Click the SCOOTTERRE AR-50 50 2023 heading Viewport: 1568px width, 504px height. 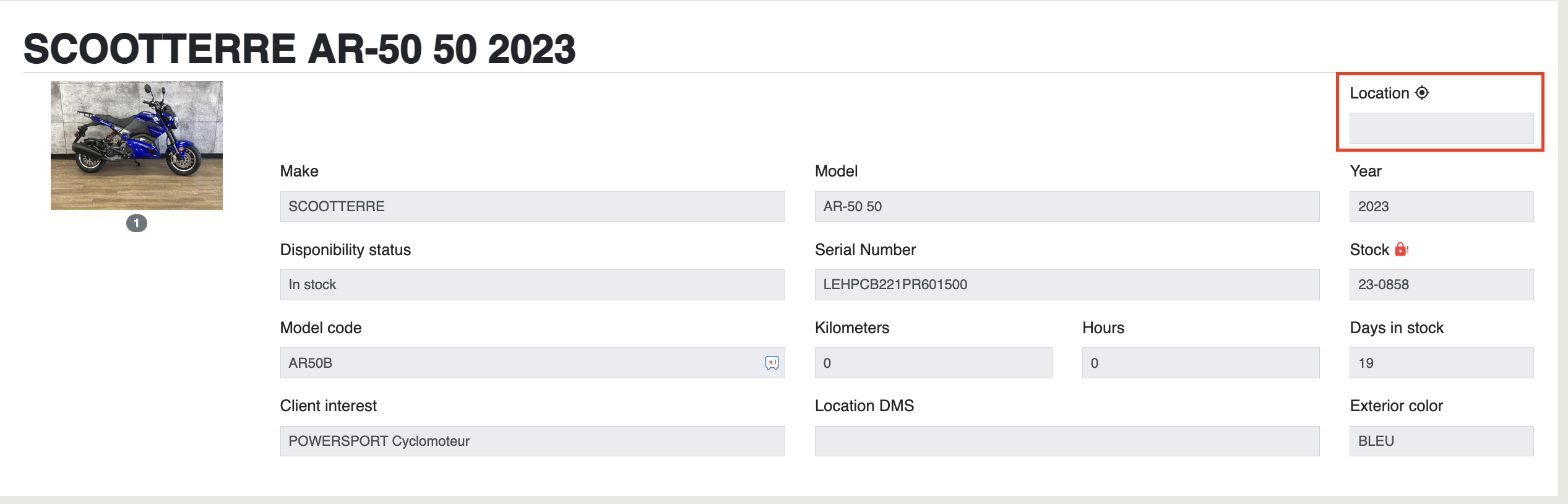point(299,49)
